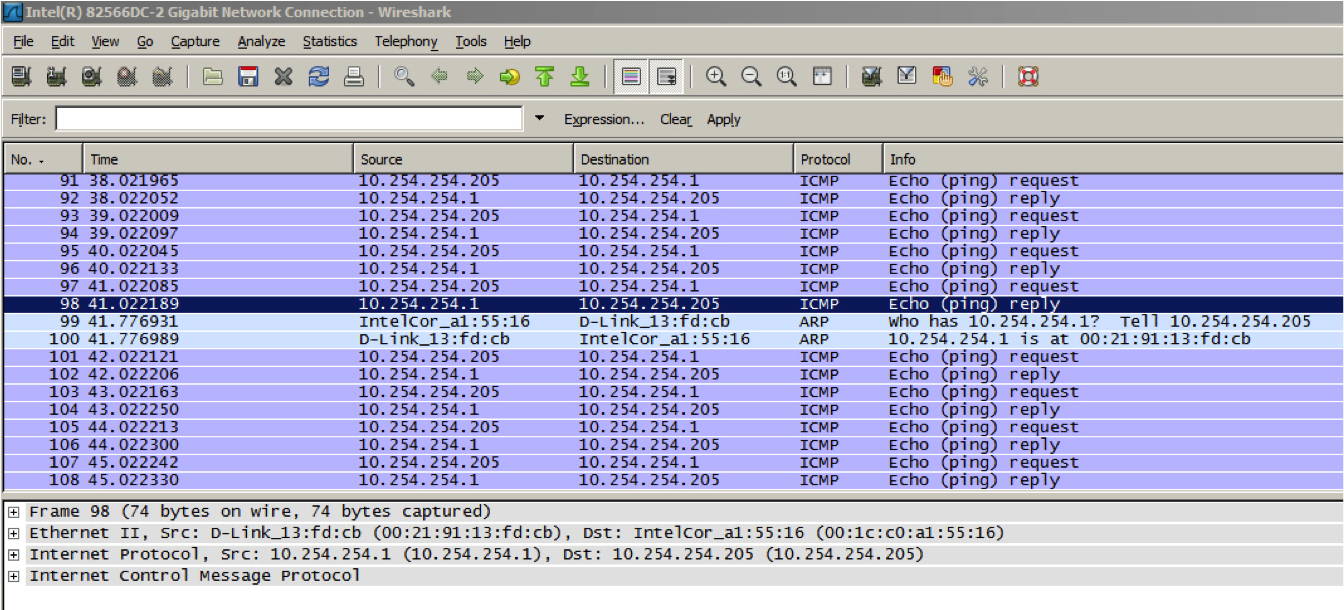Select packet 100 ARP reply row
This screenshot has height=610, width=1344.
[x=672, y=339]
